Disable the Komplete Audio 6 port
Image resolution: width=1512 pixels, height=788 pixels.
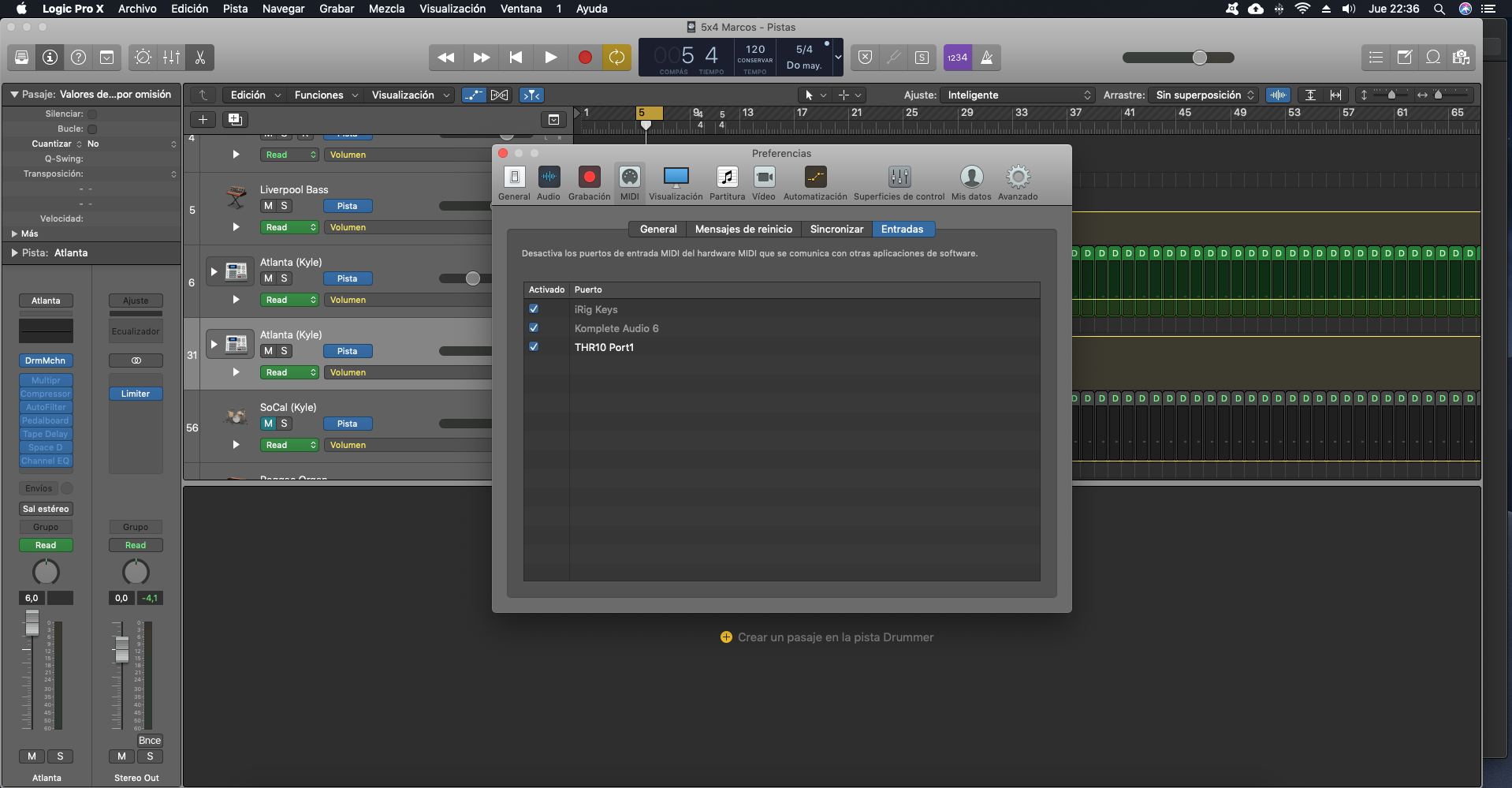click(534, 328)
